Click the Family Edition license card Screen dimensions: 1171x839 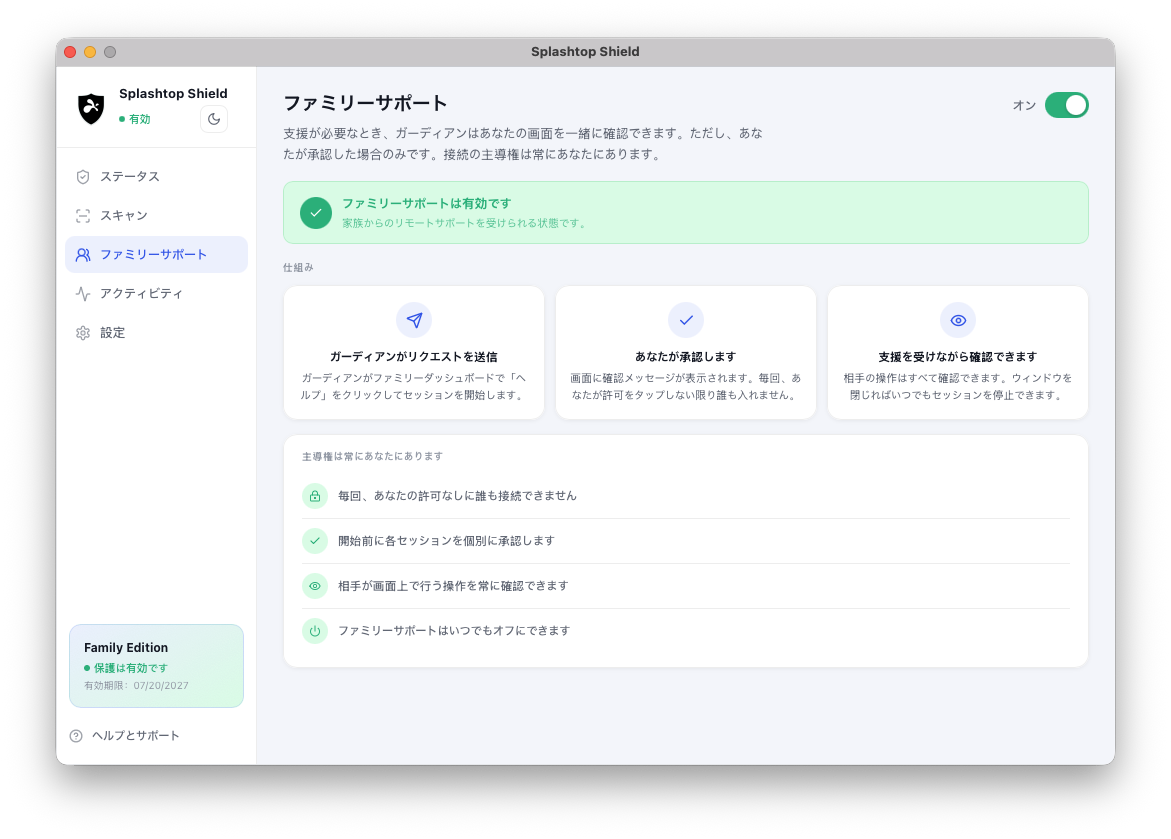[x=156, y=666]
